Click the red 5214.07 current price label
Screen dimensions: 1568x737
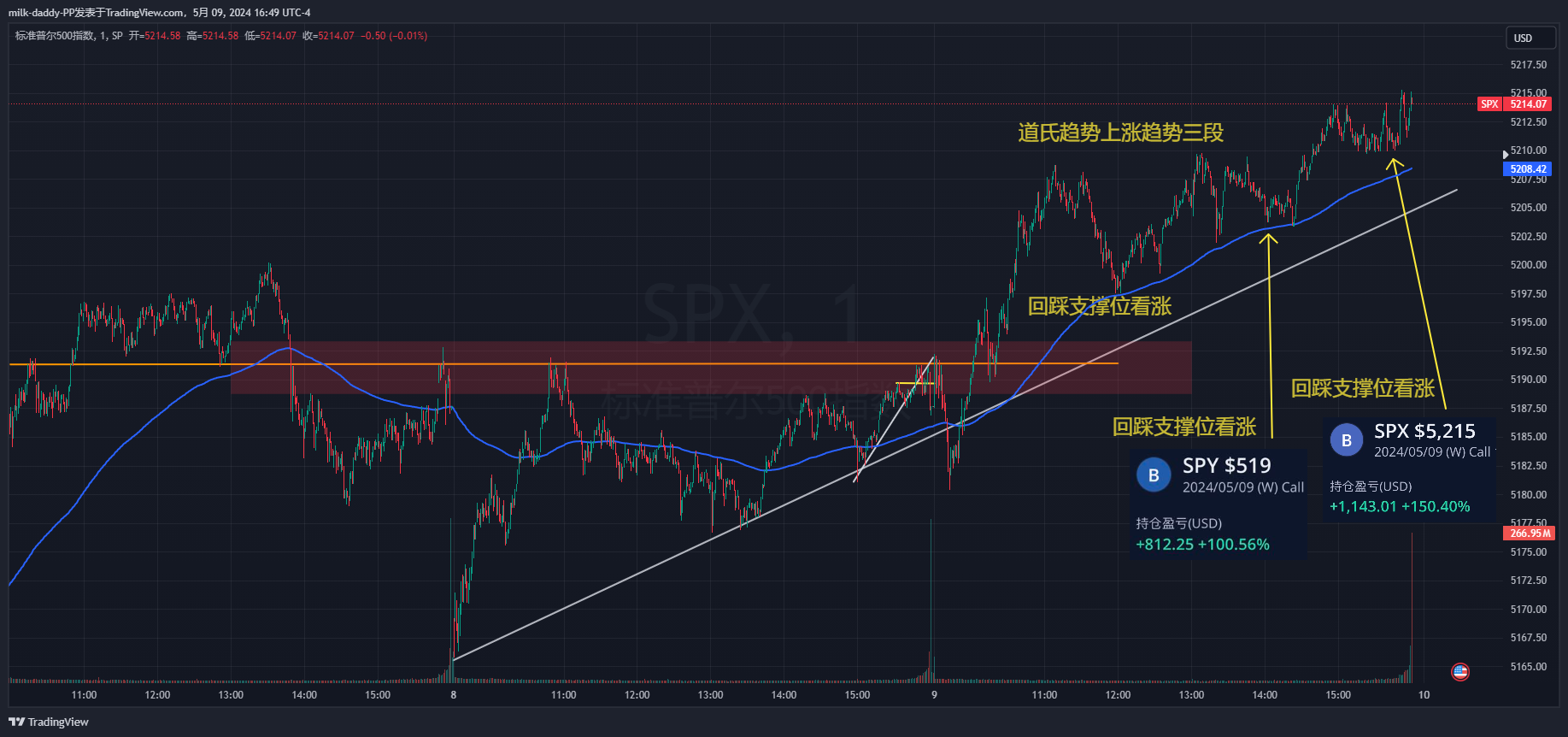pyautogui.click(x=1528, y=104)
